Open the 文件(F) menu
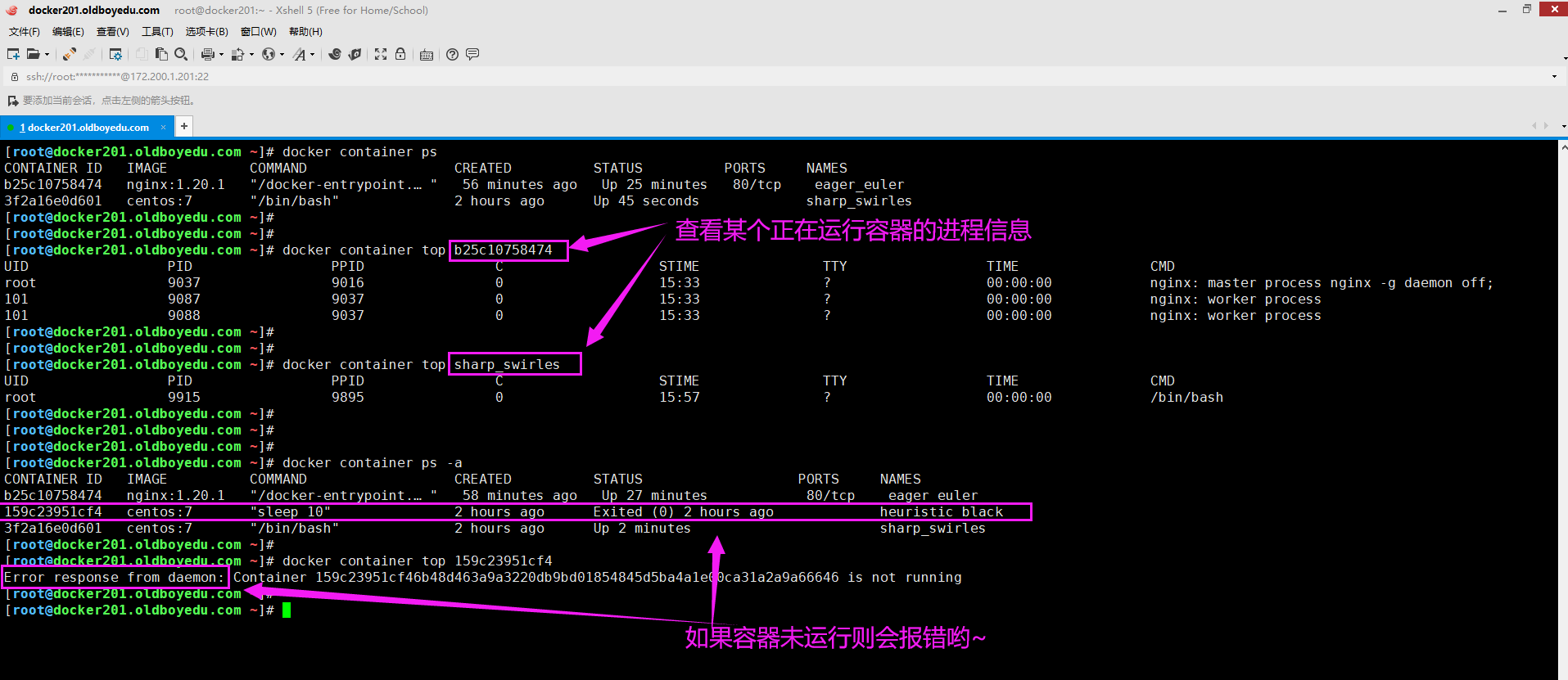Viewport: 1568px width, 680px height. click(24, 32)
